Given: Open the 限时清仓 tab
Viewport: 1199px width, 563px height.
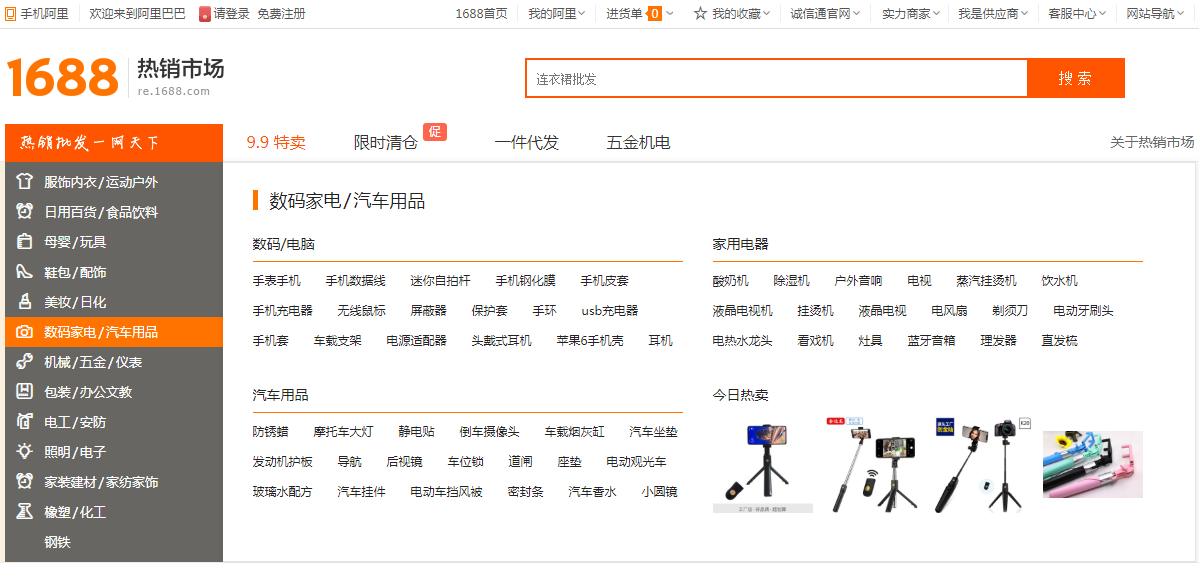Looking at the screenshot, I should tap(385, 142).
